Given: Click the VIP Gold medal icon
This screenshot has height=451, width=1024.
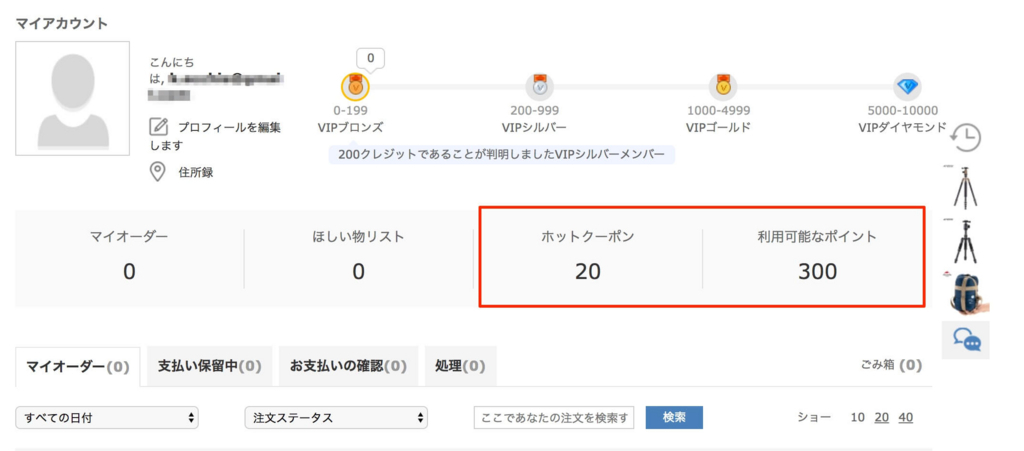Looking at the screenshot, I should point(722,87).
